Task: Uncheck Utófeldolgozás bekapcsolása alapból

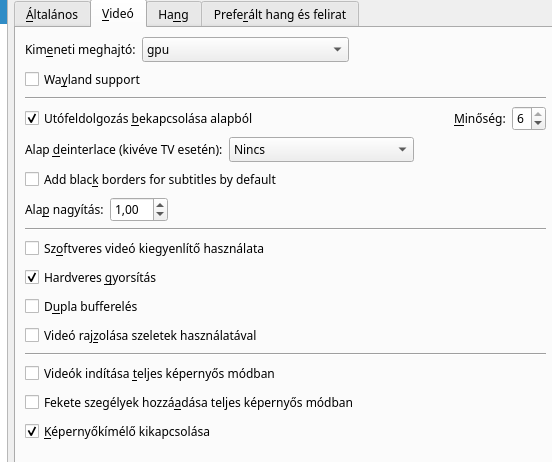Action: pos(32,118)
